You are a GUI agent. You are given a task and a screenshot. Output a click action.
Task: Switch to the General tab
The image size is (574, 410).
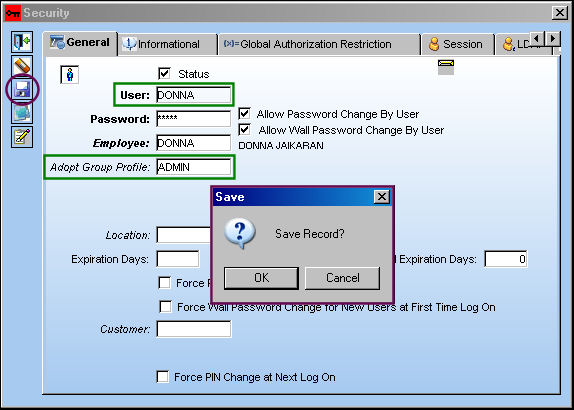coord(80,43)
